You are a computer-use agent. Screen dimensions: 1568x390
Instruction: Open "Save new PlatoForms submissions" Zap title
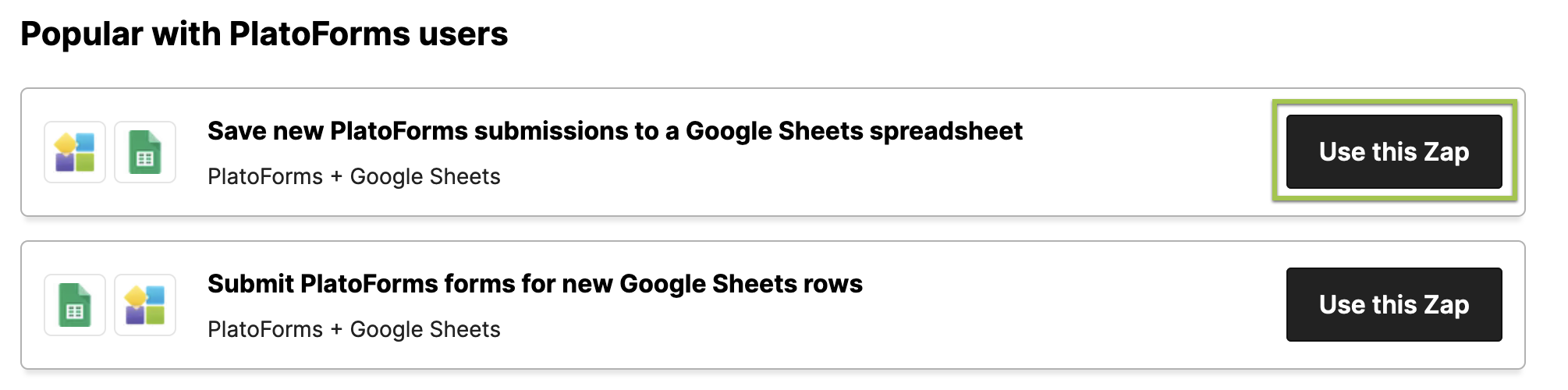tap(614, 131)
